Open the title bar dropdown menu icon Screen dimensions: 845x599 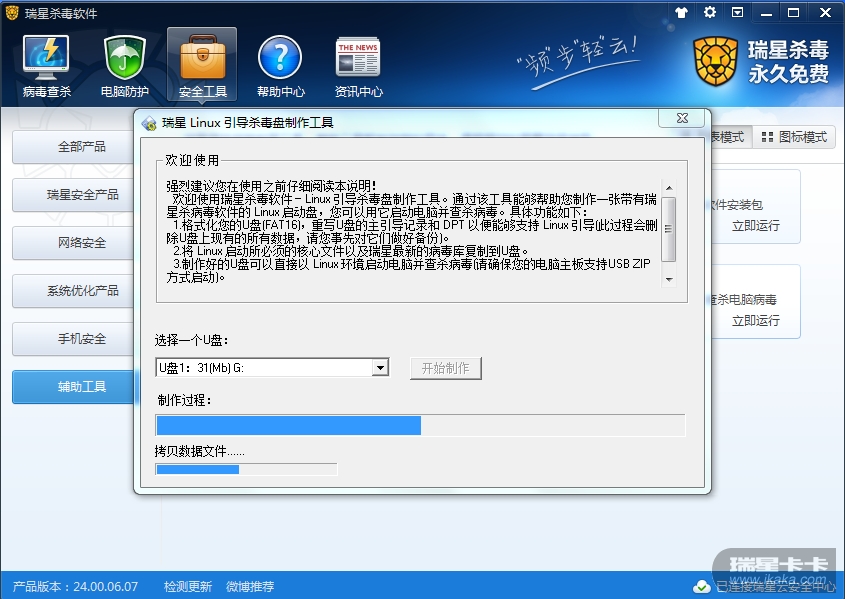point(738,12)
